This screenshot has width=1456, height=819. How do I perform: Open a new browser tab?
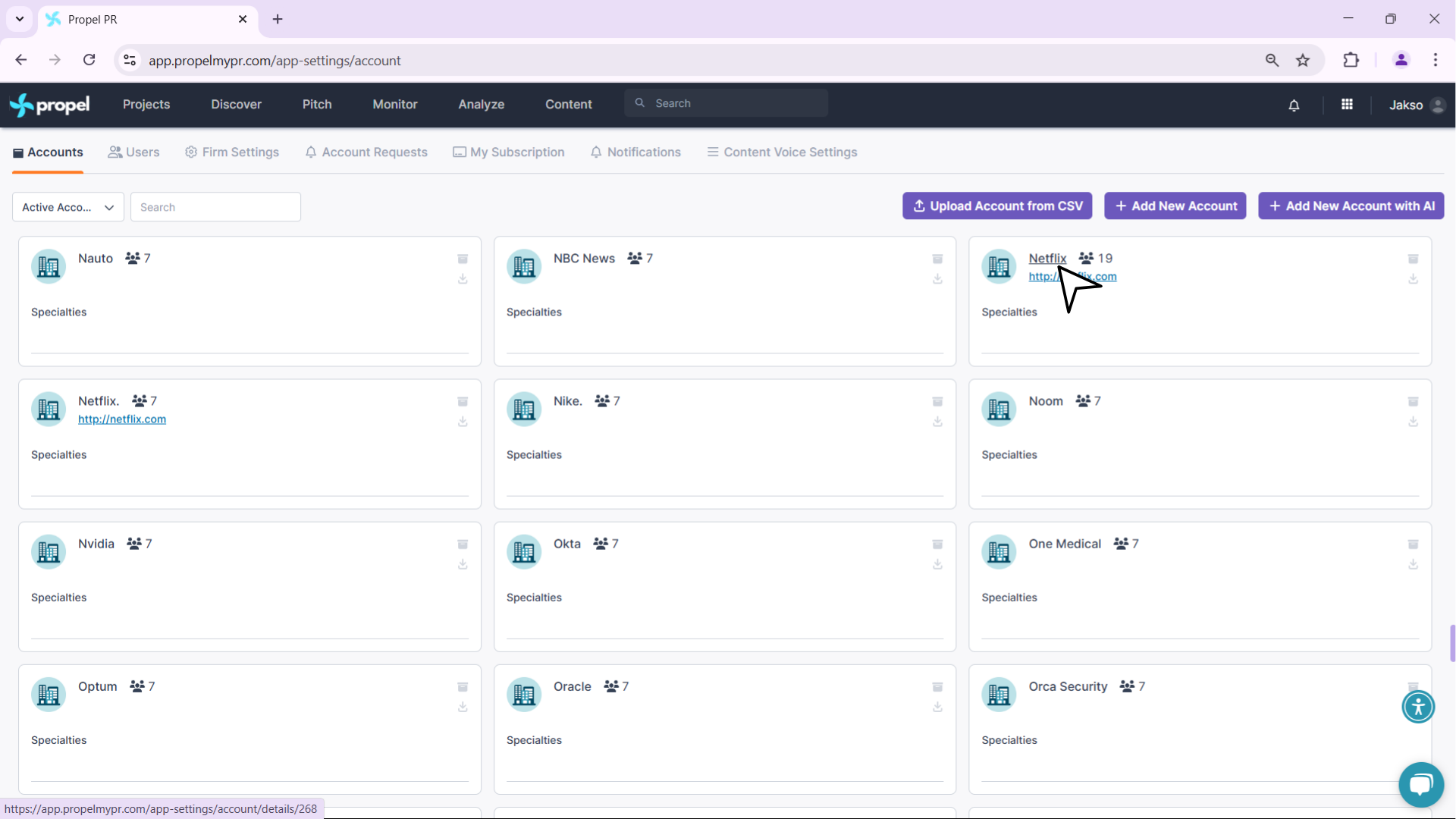tap(278, 19)
